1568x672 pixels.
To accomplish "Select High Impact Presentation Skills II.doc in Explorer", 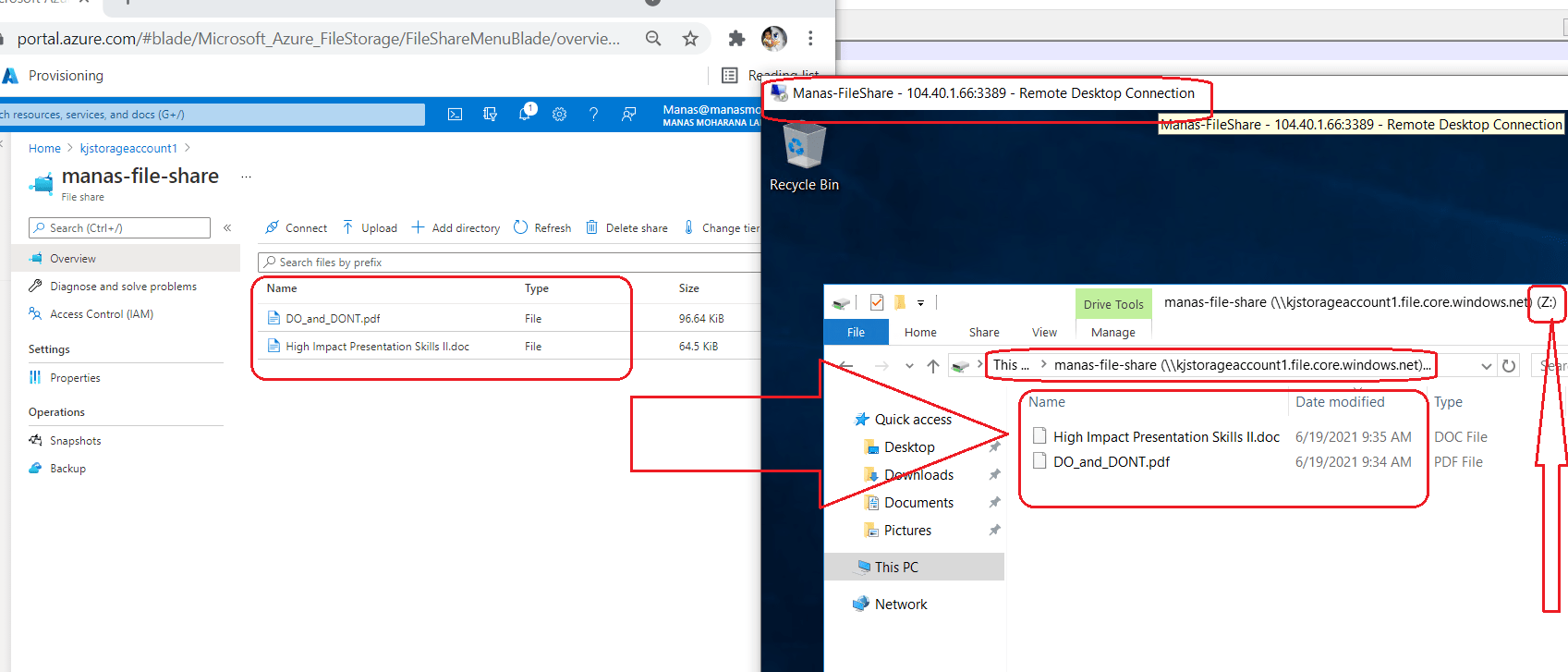I will point(1166,437).
